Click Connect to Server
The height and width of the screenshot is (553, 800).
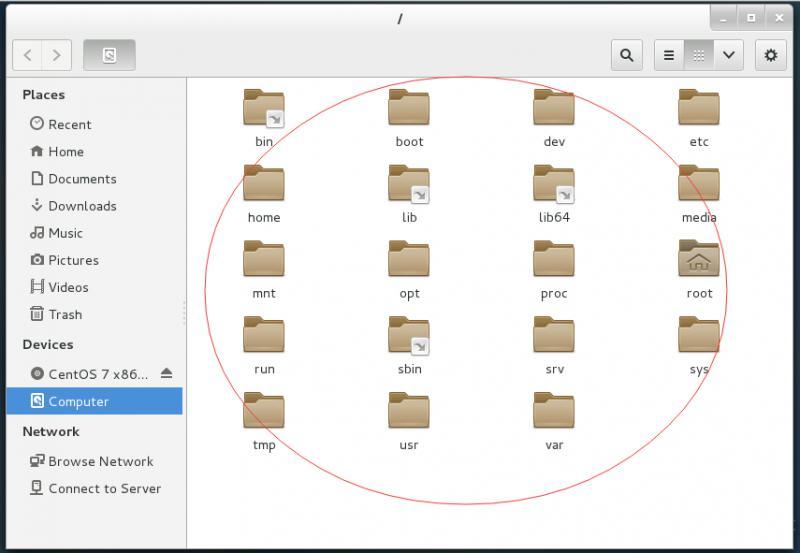tap(95, 488)
